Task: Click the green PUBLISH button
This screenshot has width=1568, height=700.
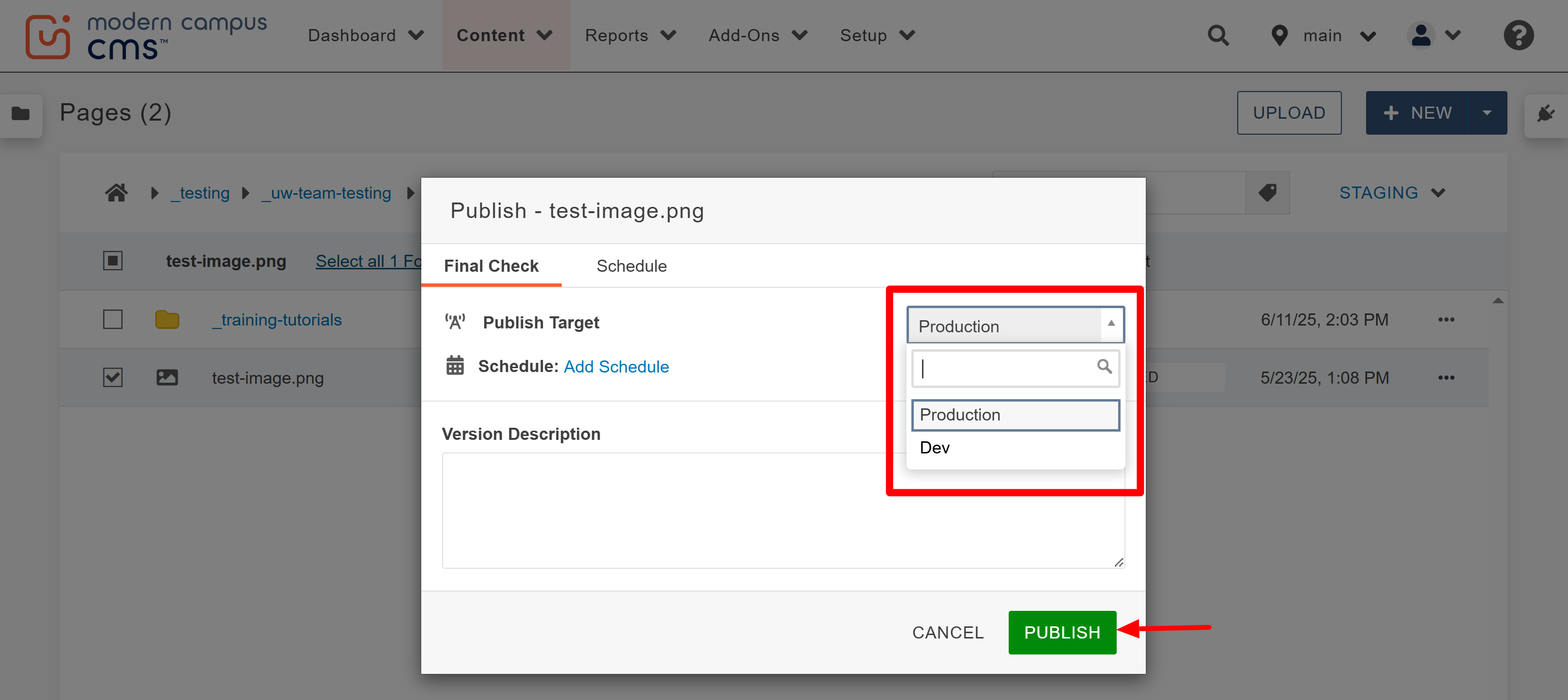Action: [x=1061, y=633]
